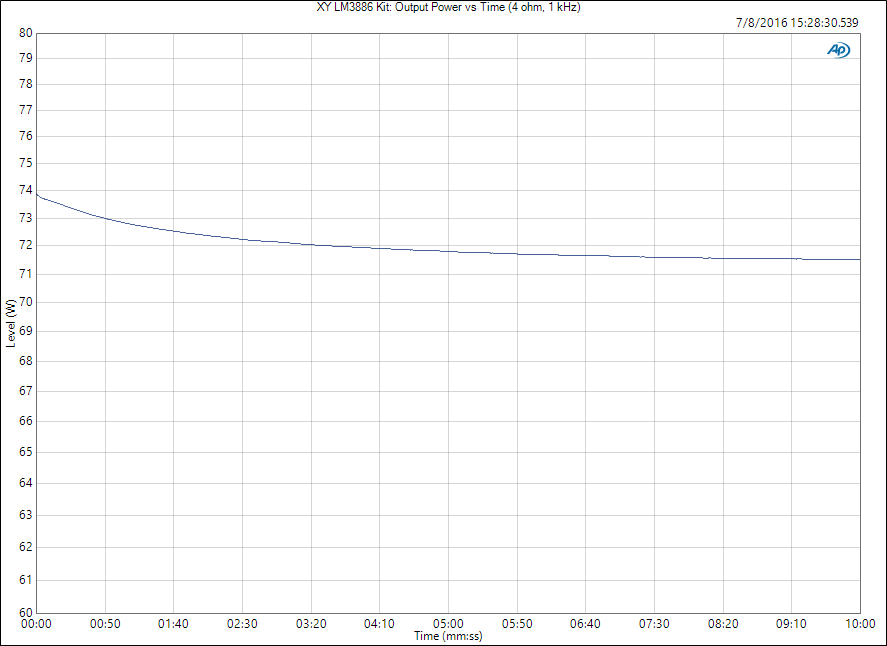Click the time label 07:30

tap(655, 623)
